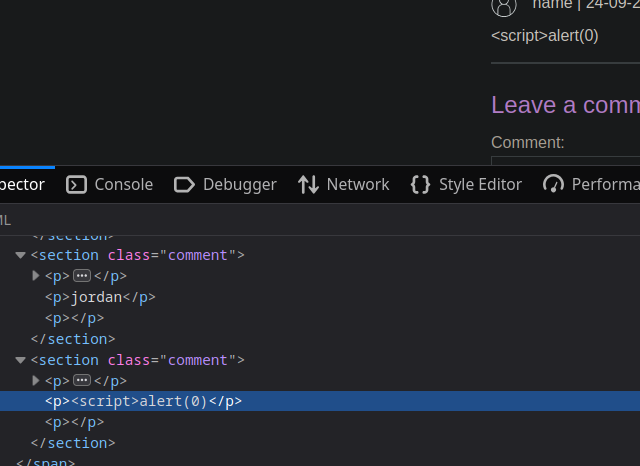This screenshot has height=466, width=640.
Task: Click the Console tab icon
Action: click(76, 184)
